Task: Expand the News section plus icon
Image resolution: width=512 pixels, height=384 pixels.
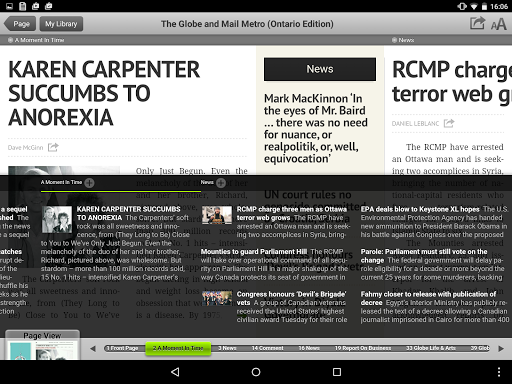Action: coord(221,183)
